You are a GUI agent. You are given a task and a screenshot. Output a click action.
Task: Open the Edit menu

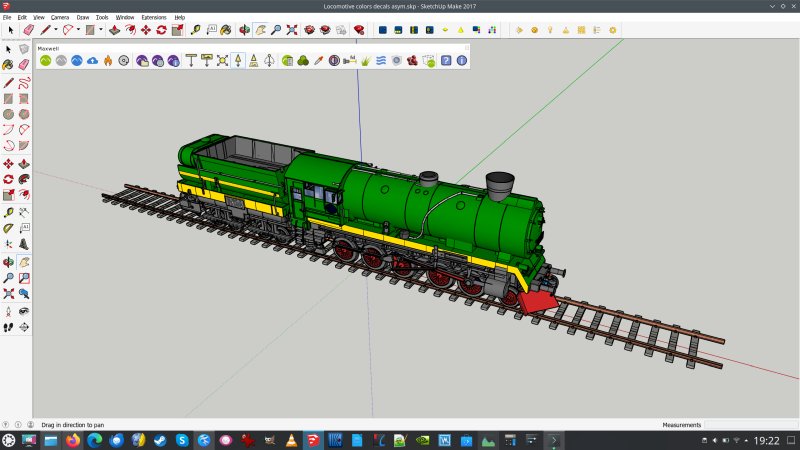click(22, 17)
